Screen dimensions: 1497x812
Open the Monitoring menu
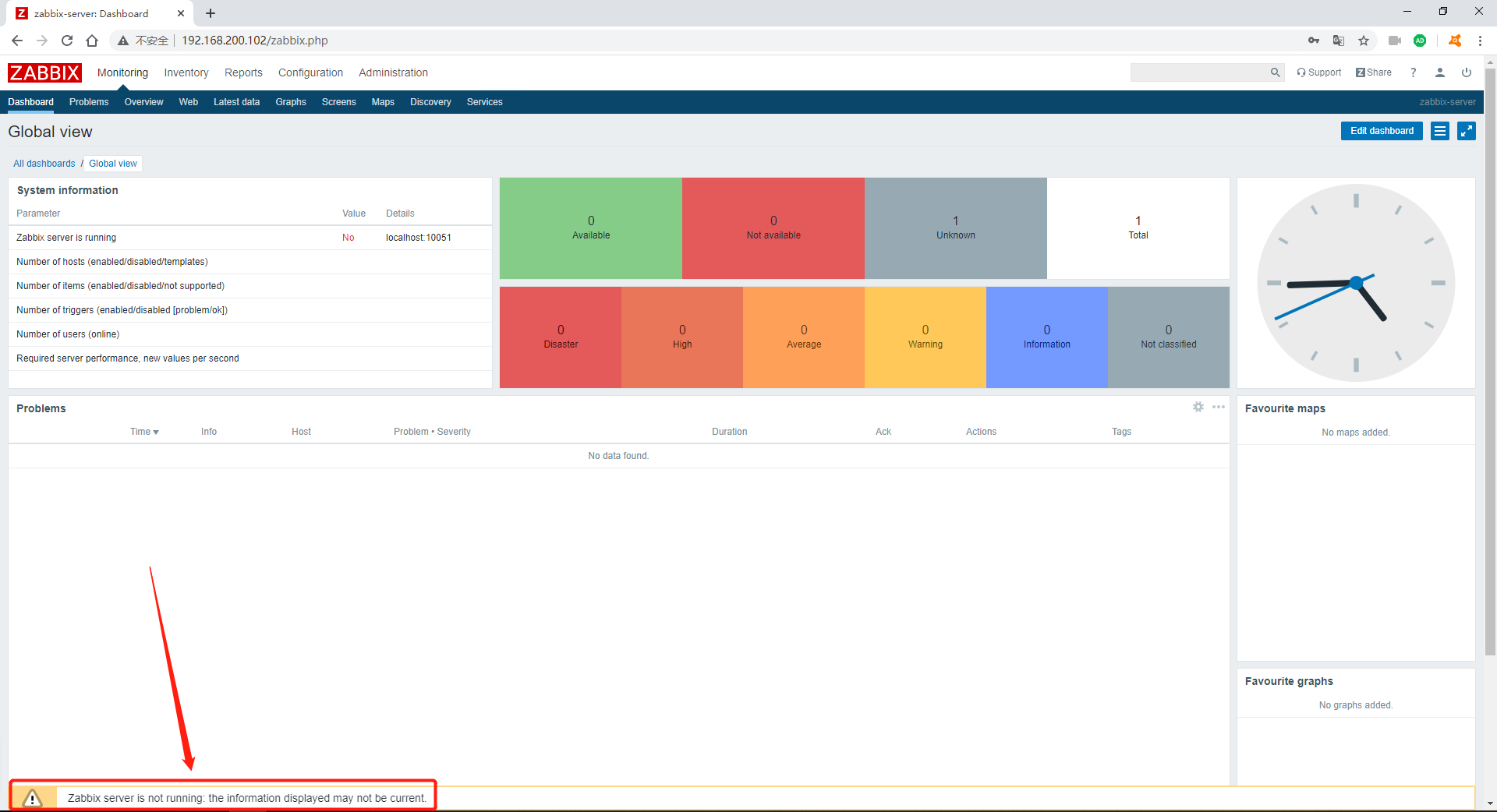click(122, 72)
